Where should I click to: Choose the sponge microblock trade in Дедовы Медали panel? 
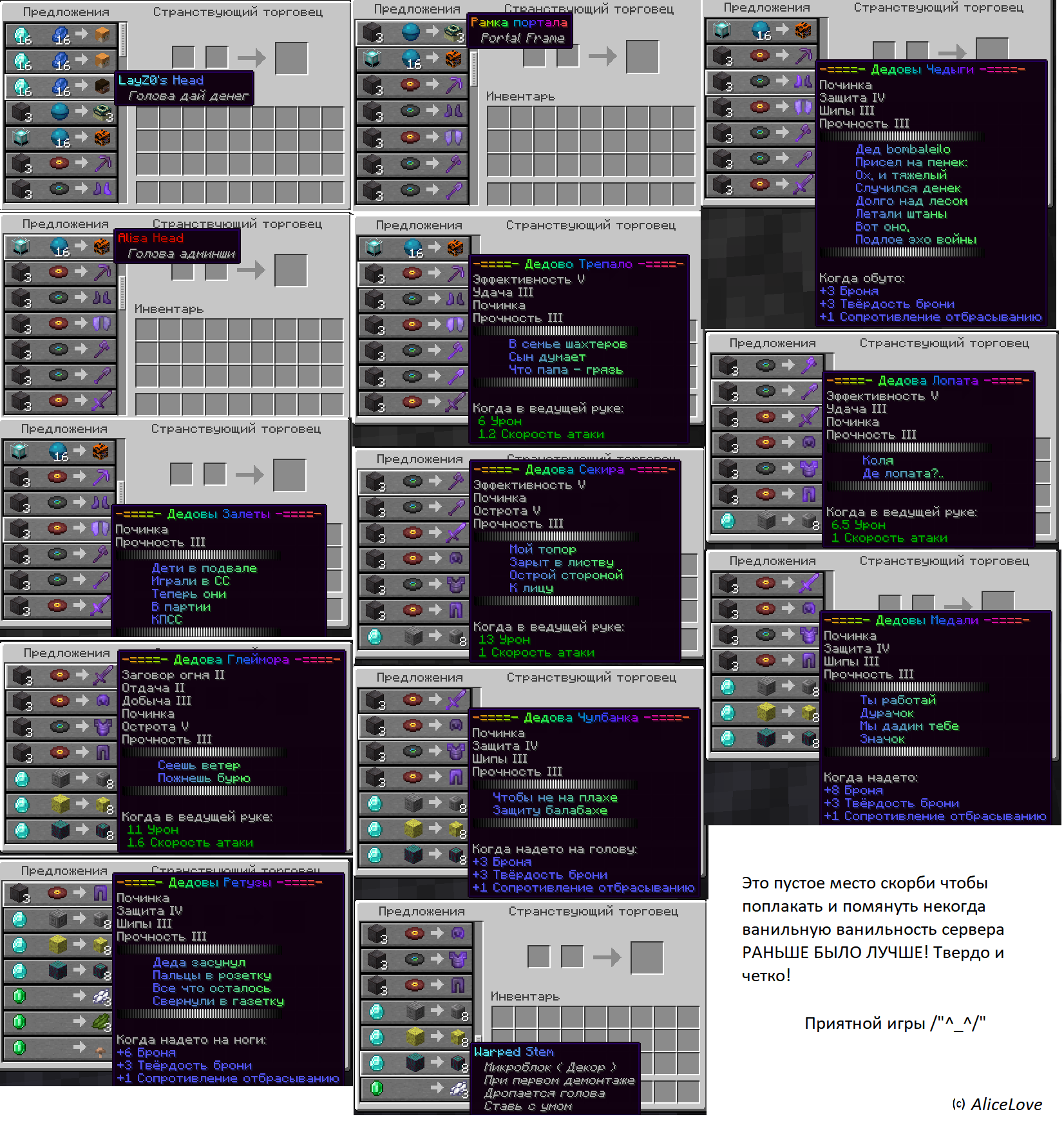click(767, 712)
